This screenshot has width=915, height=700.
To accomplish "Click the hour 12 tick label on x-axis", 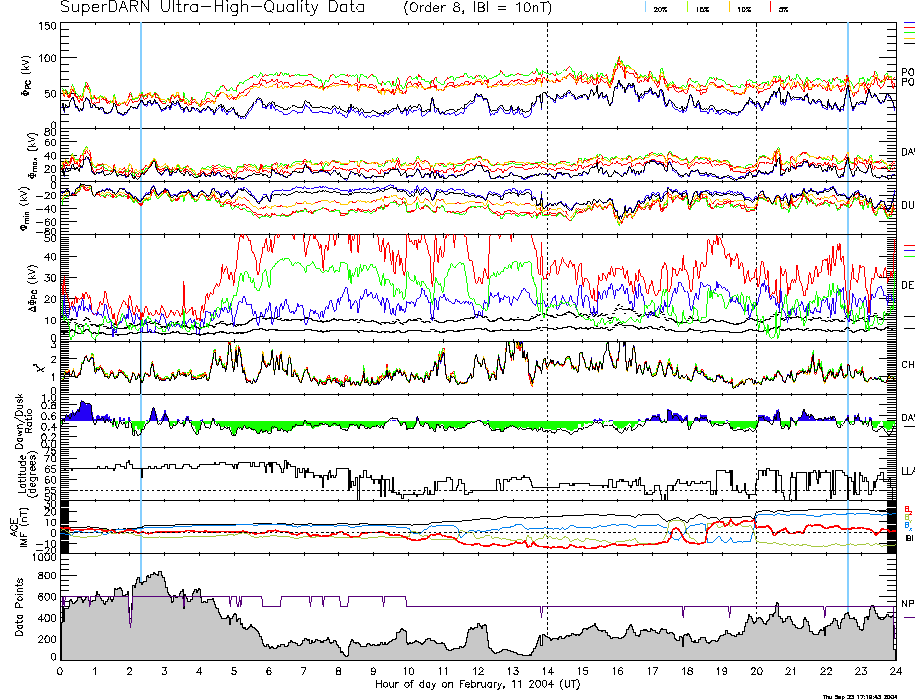I will 478,671.
